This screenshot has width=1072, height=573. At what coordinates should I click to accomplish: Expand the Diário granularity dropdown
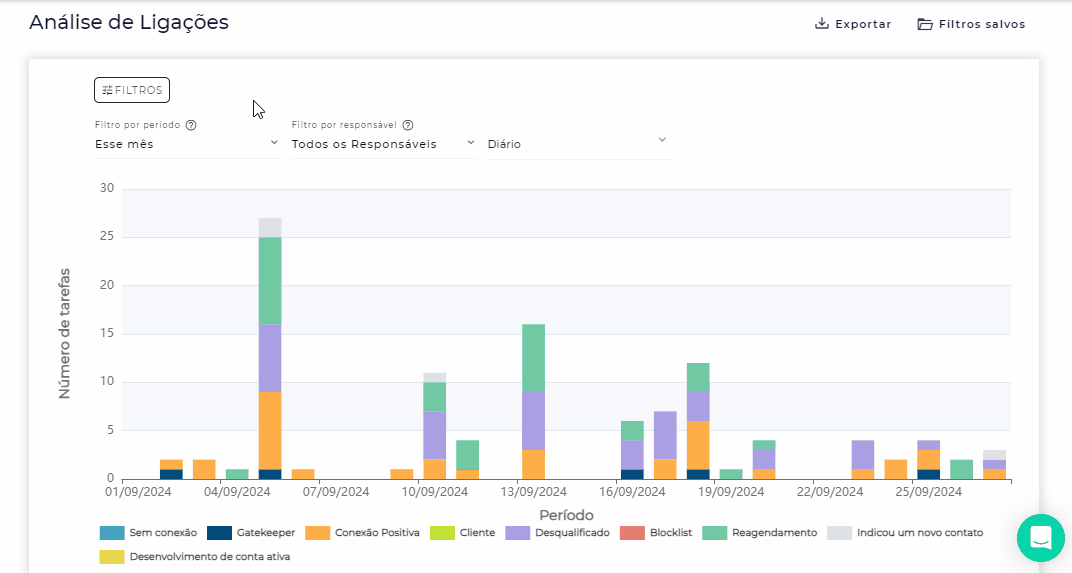tap(578, 144)
